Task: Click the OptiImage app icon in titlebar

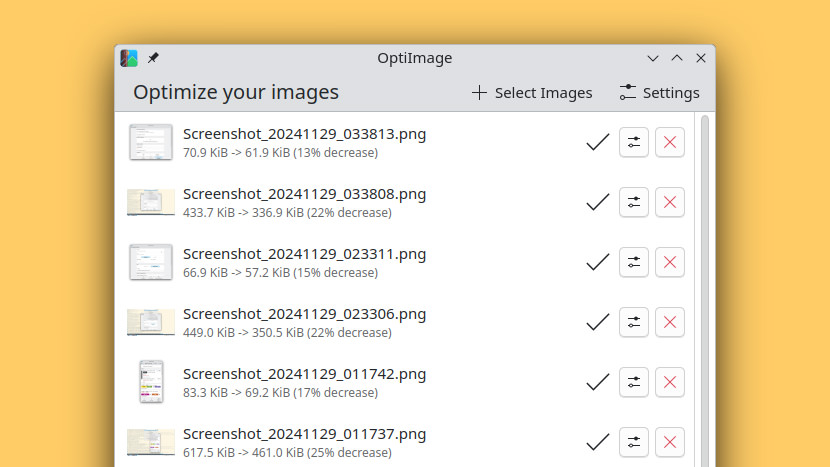Action: (129, 58)
